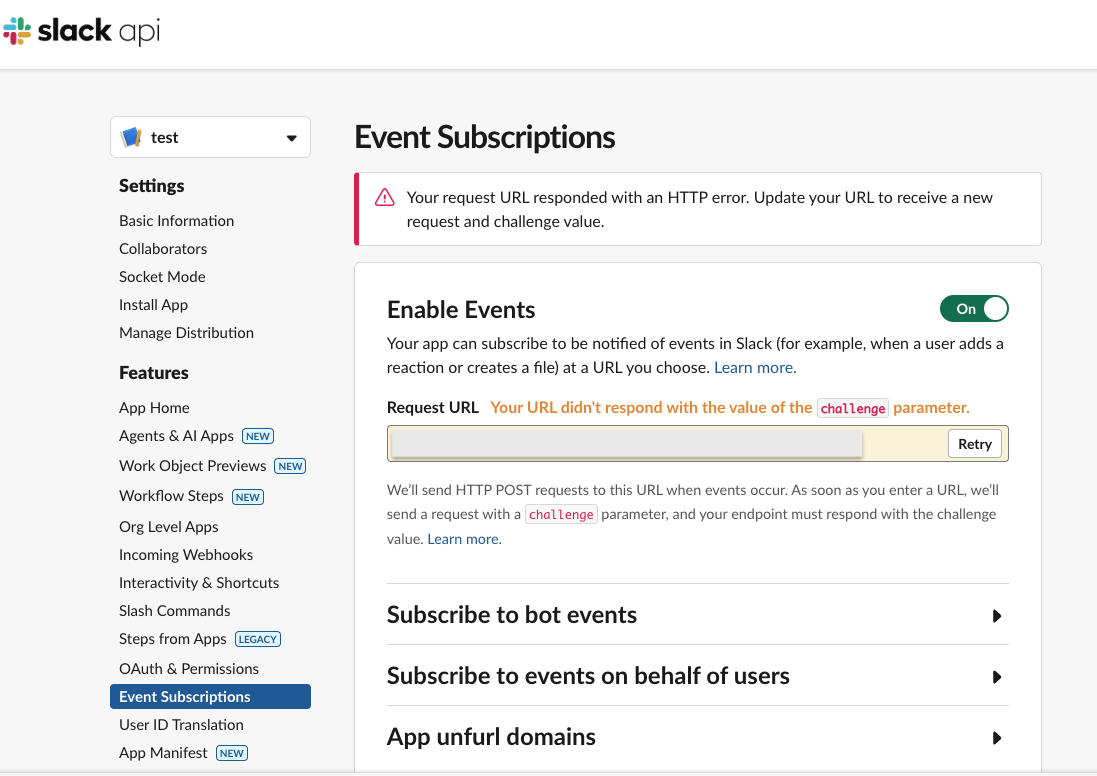
Task: Click Learn more link about challenge value
Action: tap(464, 539)
